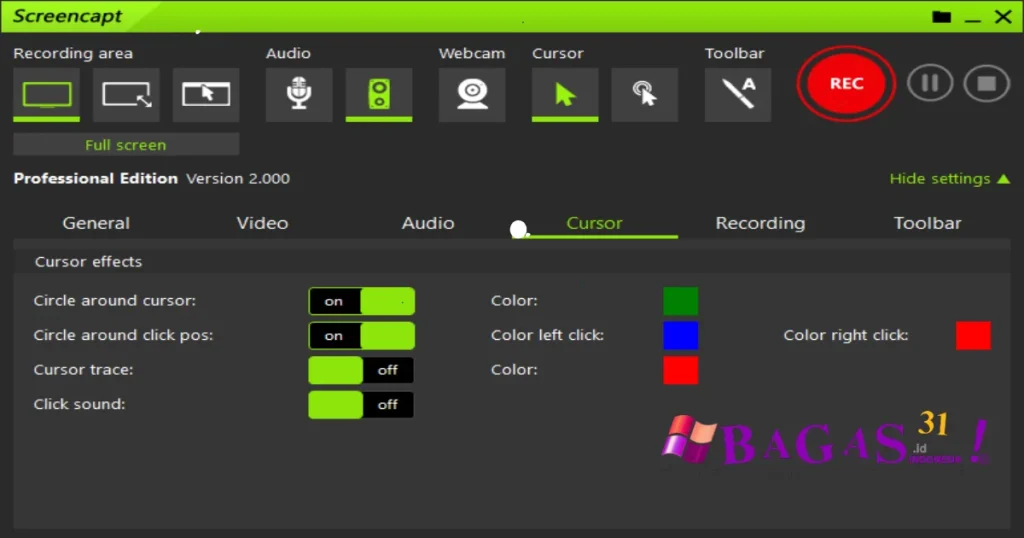Change red right click color swatch

point(973,336)
